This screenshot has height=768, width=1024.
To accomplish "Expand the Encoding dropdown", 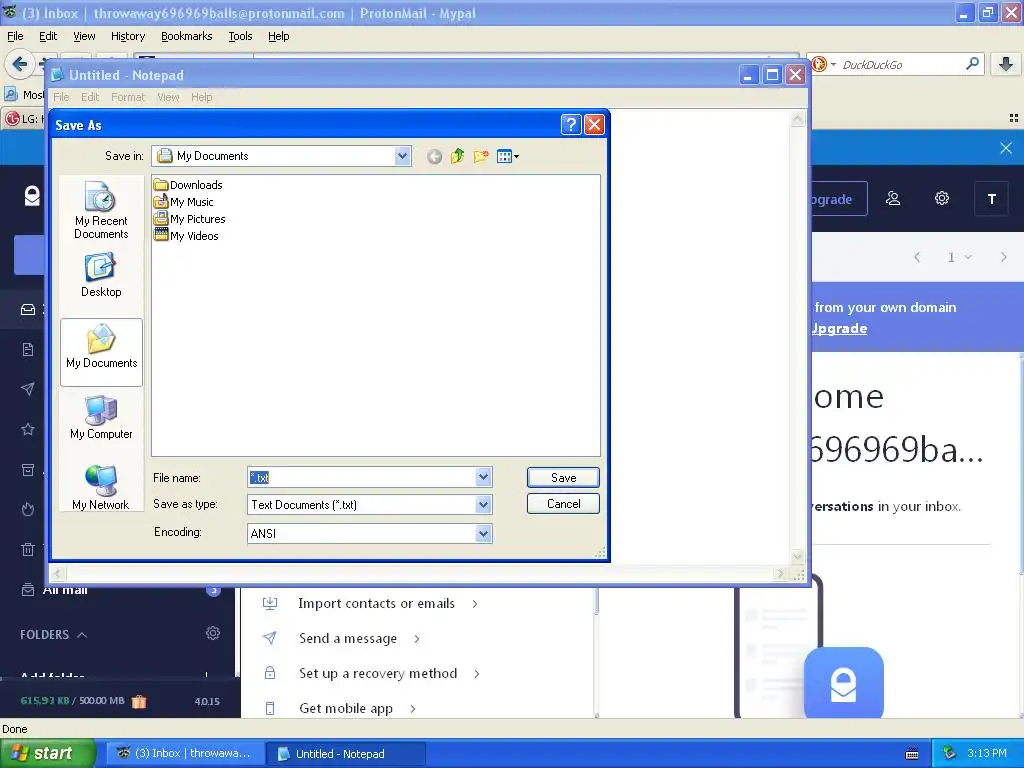I will point(483,534).
